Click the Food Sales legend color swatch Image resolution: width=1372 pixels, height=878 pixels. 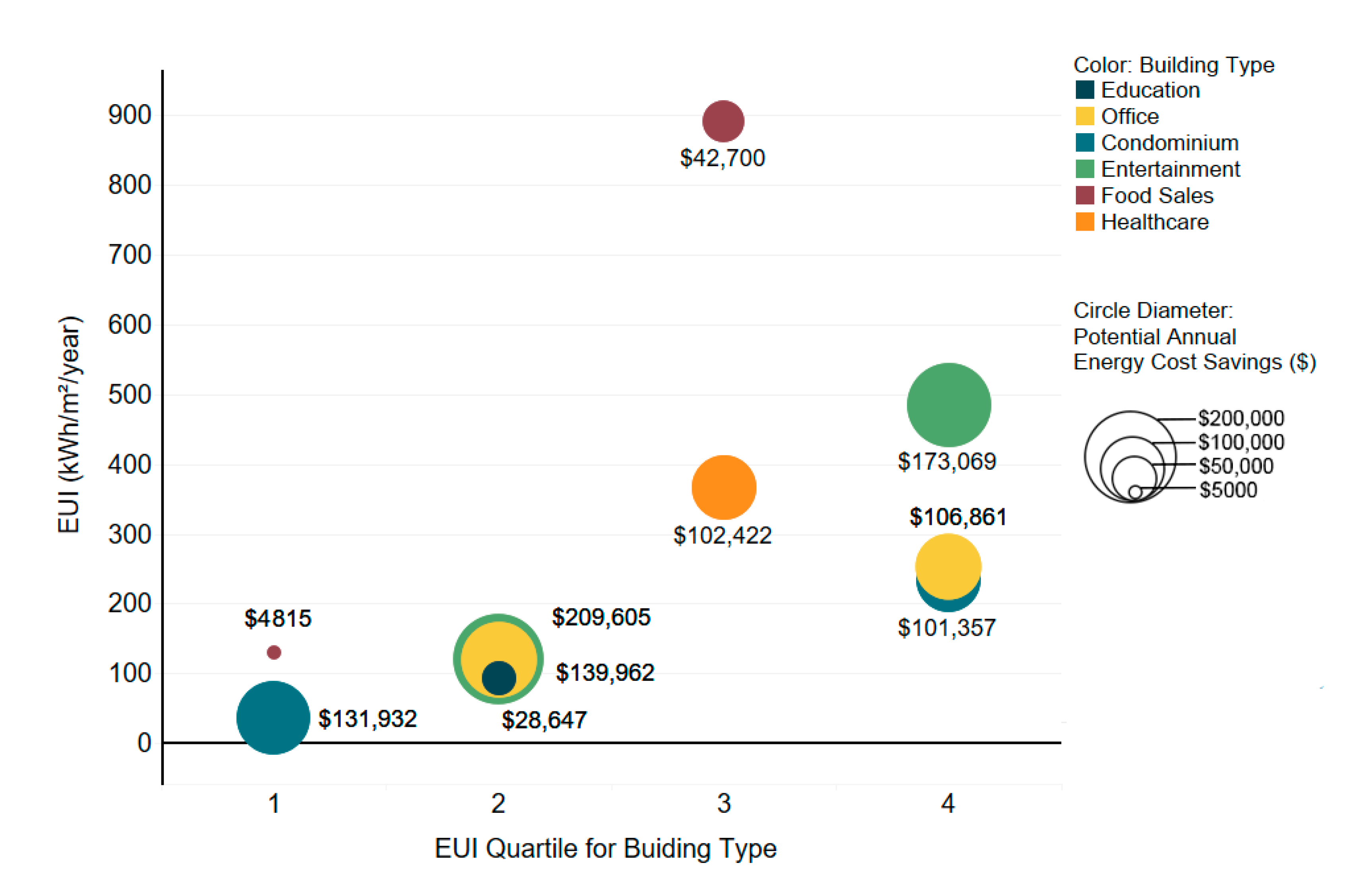coord(1085,196)
